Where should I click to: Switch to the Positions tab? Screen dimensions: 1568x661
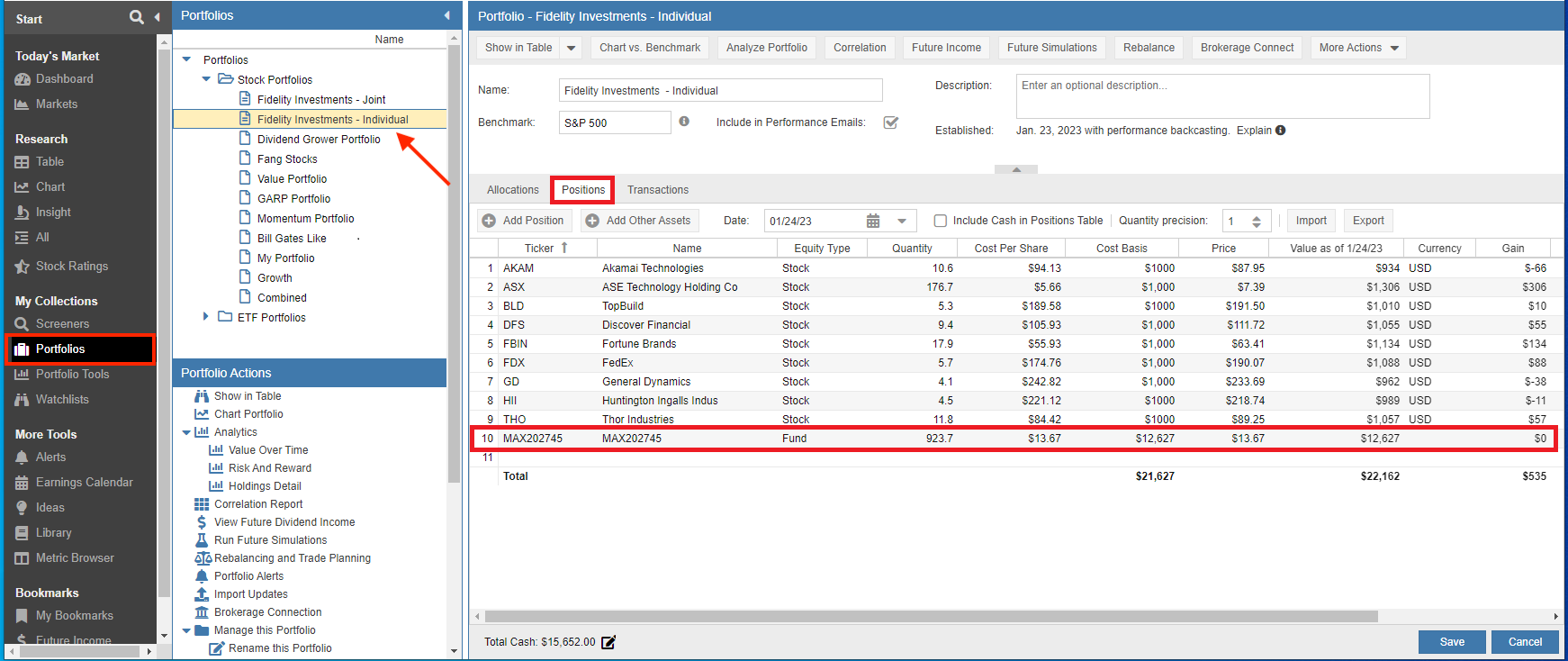[583, 190]
